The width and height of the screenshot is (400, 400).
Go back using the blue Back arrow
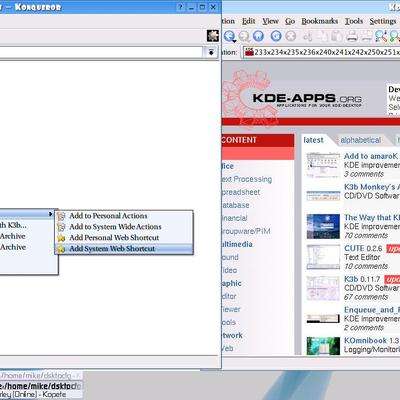pos(229,36)
